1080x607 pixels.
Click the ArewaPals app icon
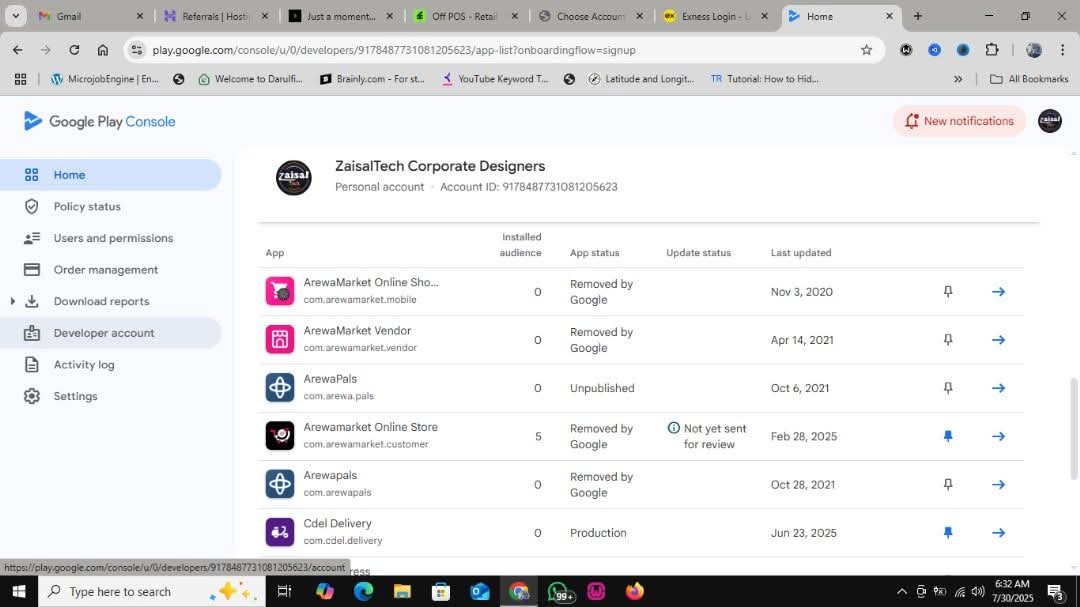[x=279, y=387]
